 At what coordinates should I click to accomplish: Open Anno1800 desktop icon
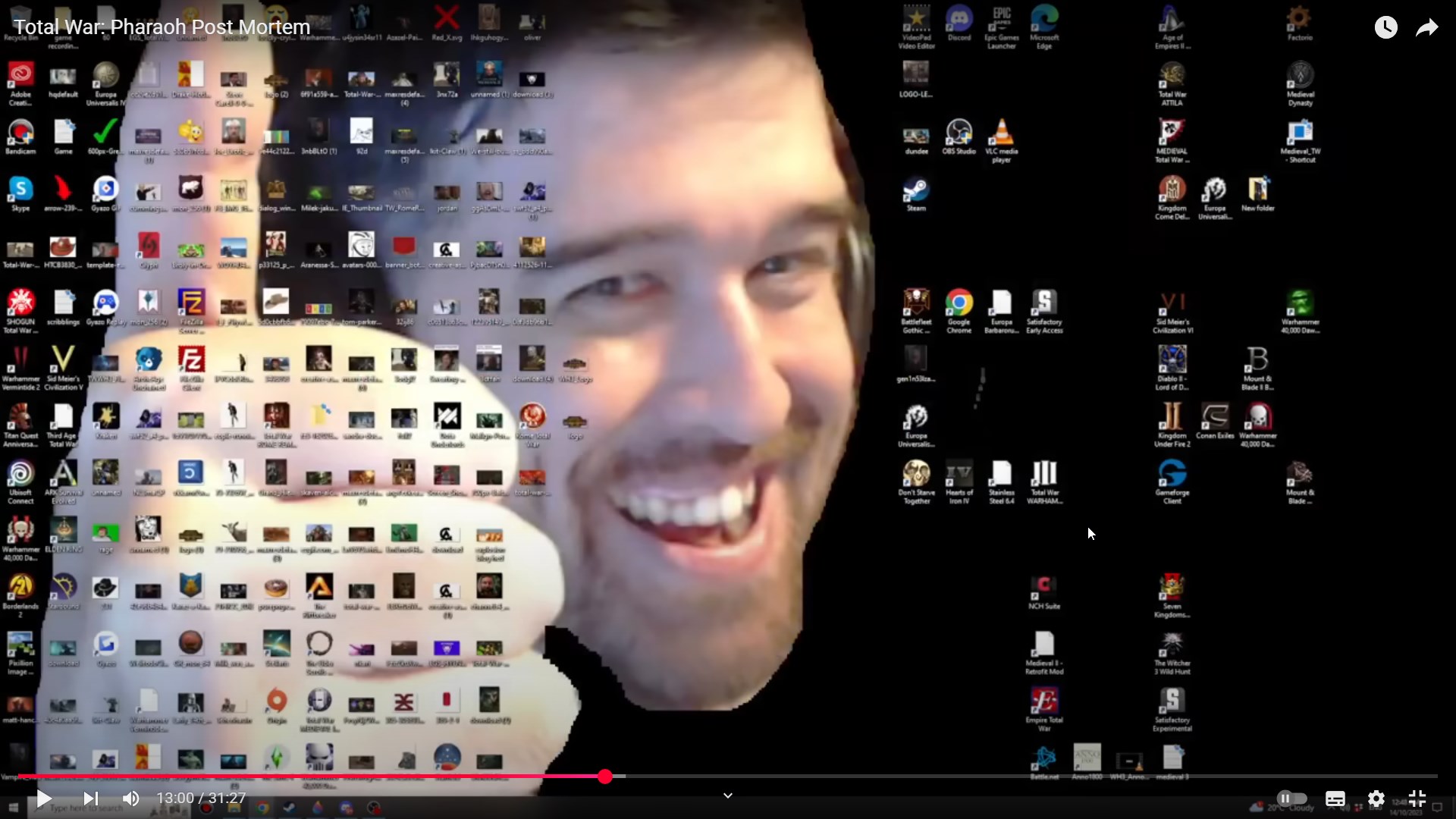(x=1087, y=762)
